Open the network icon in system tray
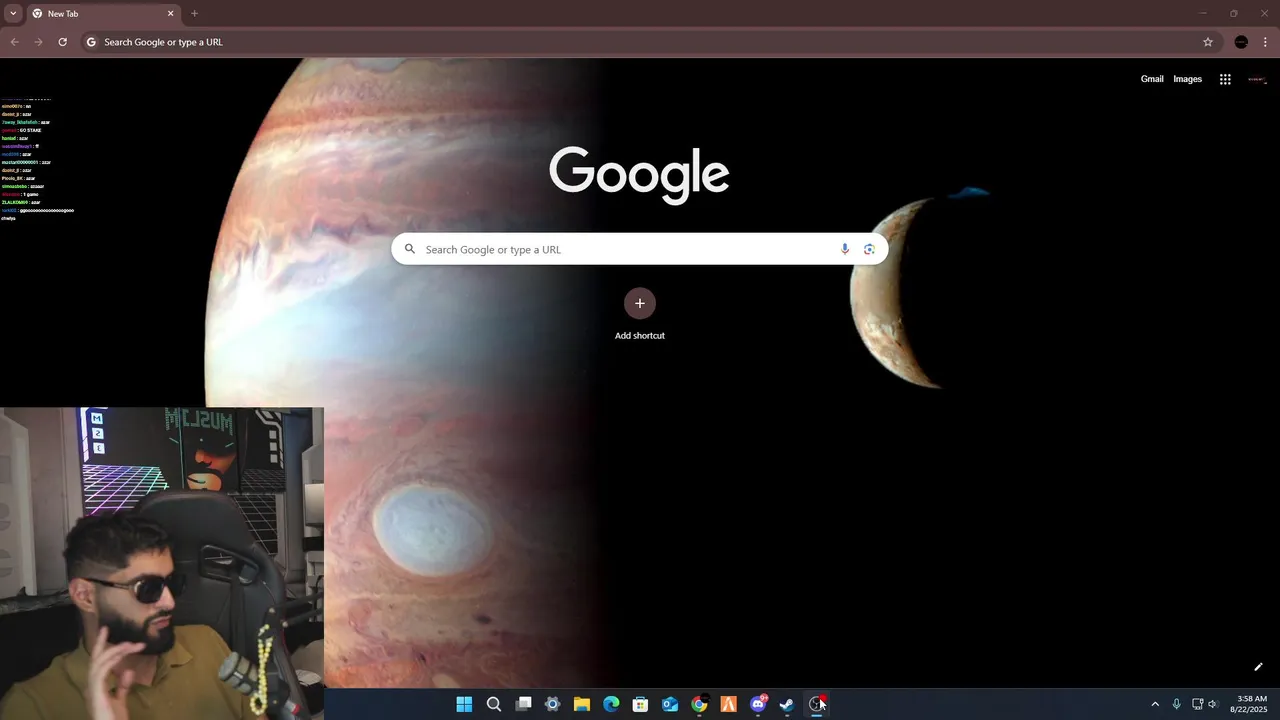 point(1197,704)
